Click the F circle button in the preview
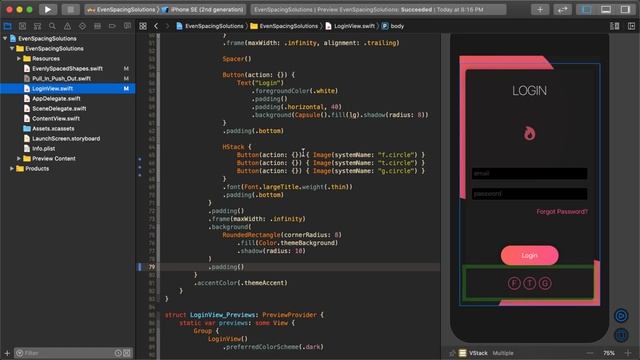Viewport: 640px width, 360px height. 514,283
